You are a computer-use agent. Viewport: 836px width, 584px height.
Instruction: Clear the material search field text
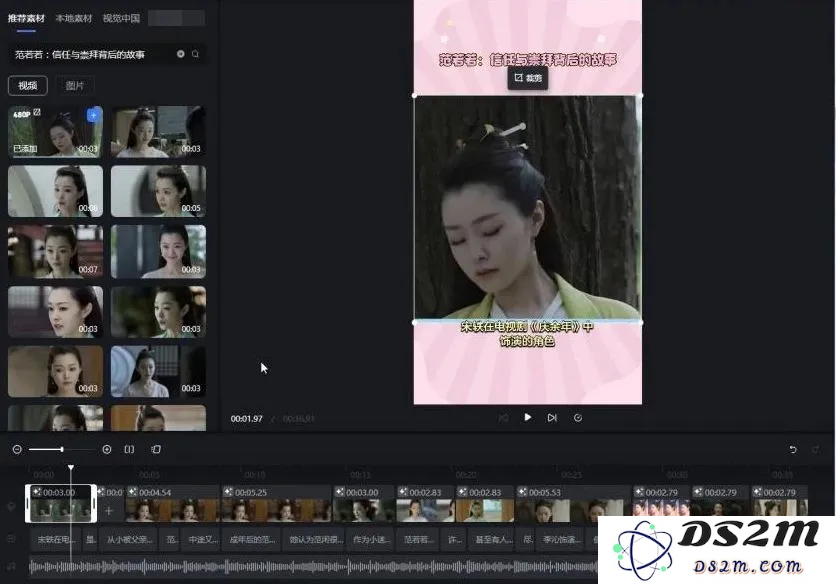click(x=181, y=54)
